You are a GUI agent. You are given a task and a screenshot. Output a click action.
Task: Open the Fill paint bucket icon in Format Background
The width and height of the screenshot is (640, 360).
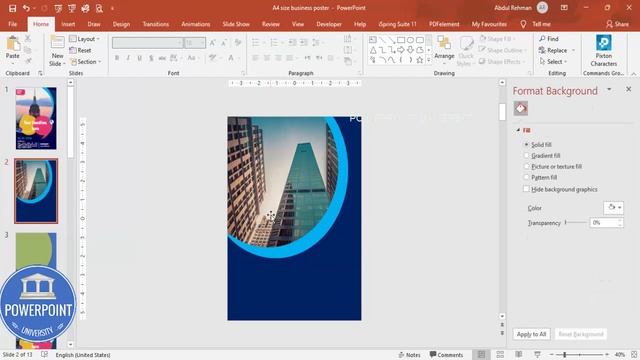(x=520, y=108)
